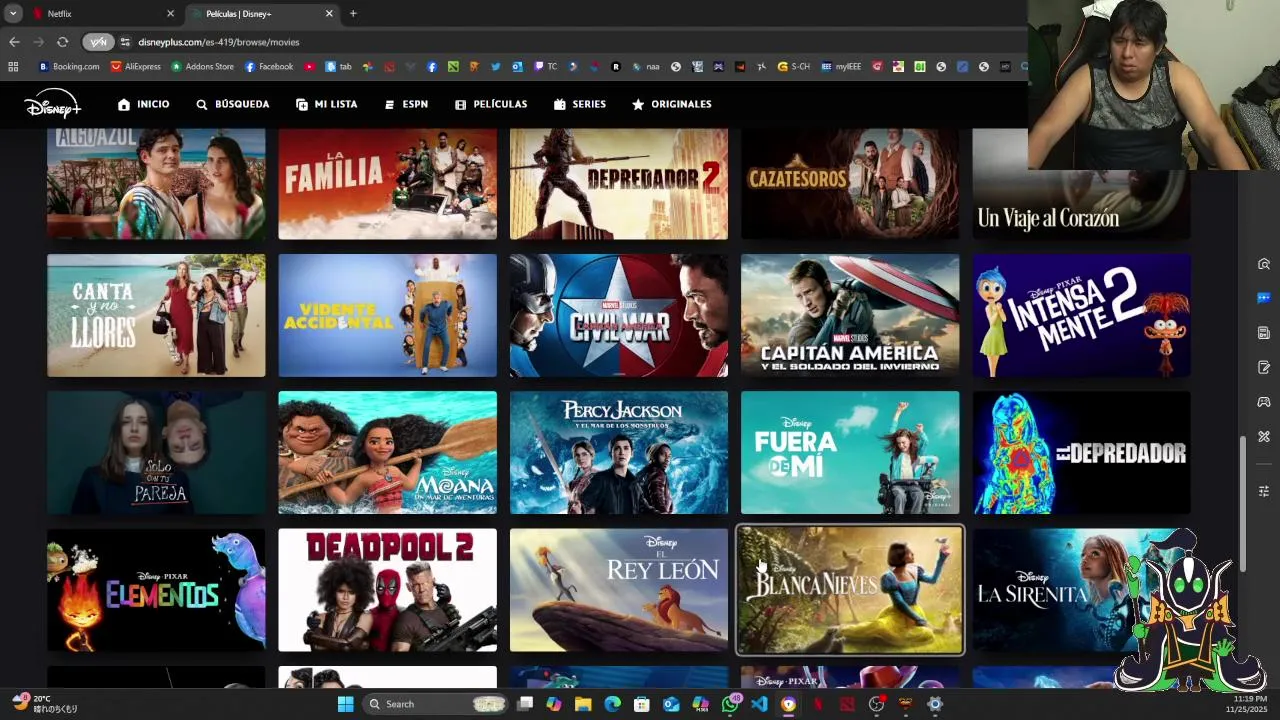Open the La Familia movie thumbnail

[x=387, y=184]
